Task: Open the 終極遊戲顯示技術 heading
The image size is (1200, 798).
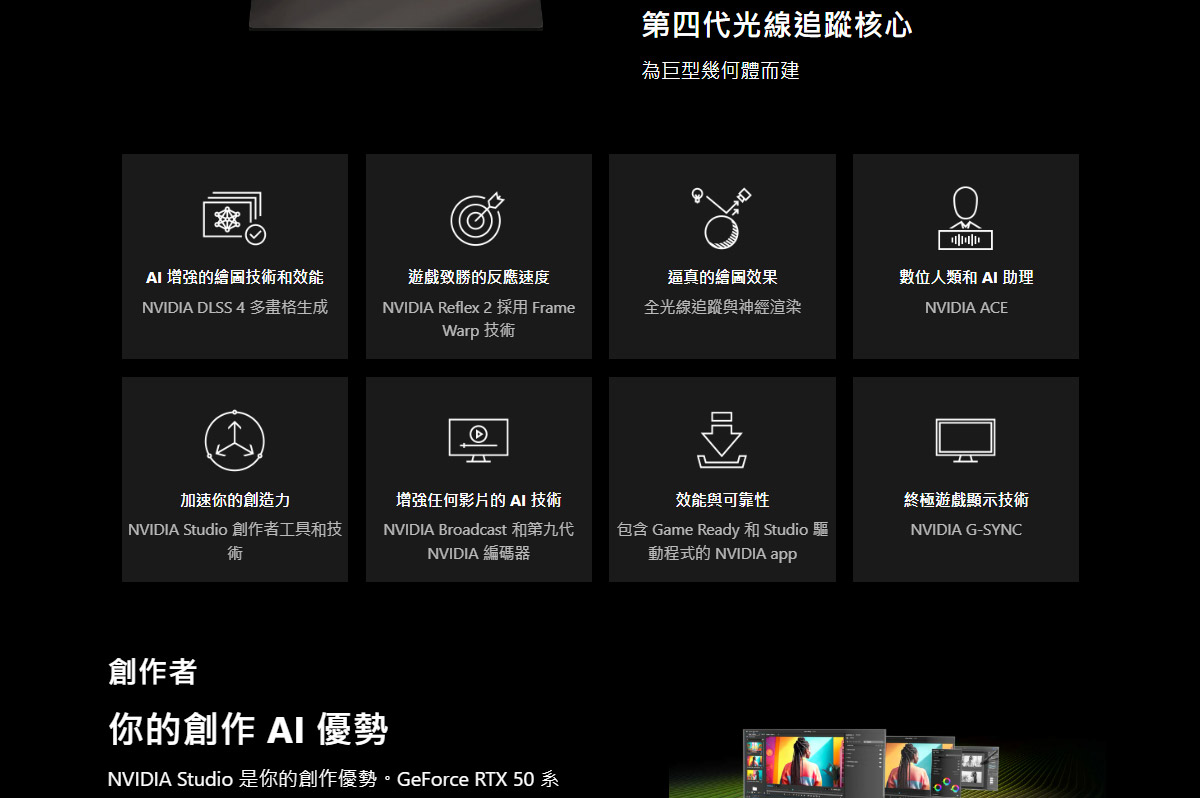Action: point(966,499)
